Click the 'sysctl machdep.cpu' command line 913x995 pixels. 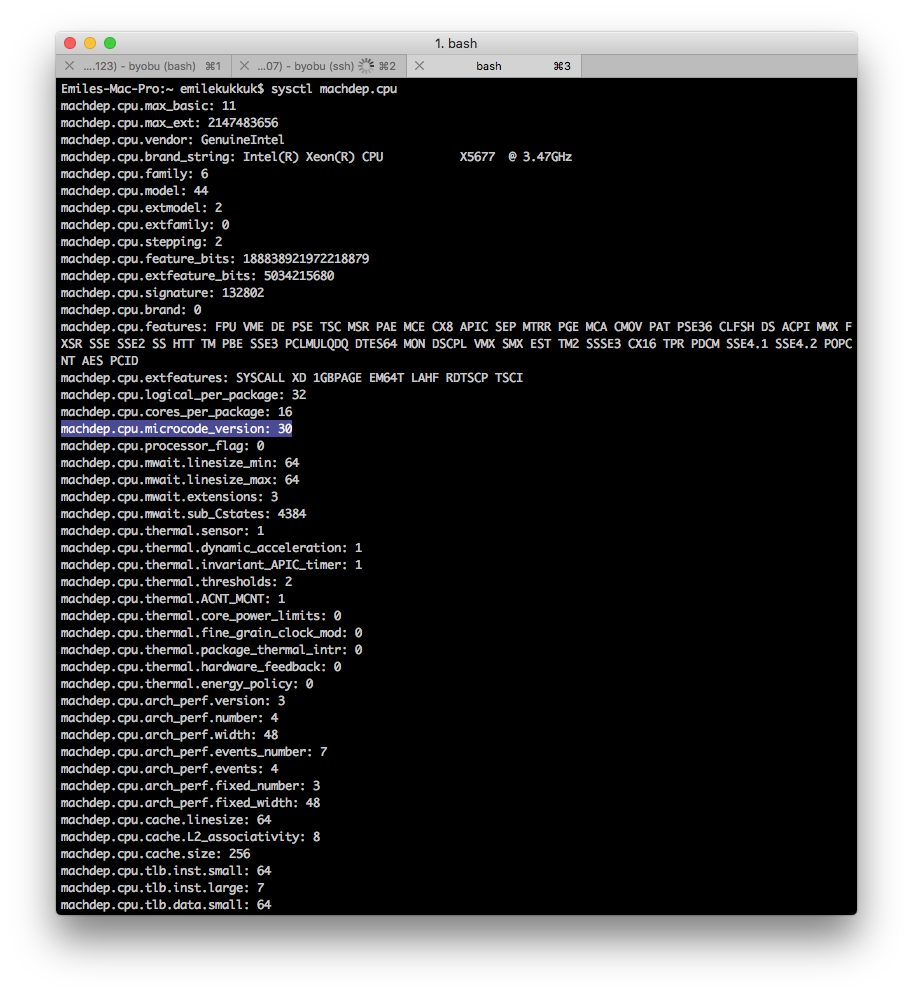point(229,89)
